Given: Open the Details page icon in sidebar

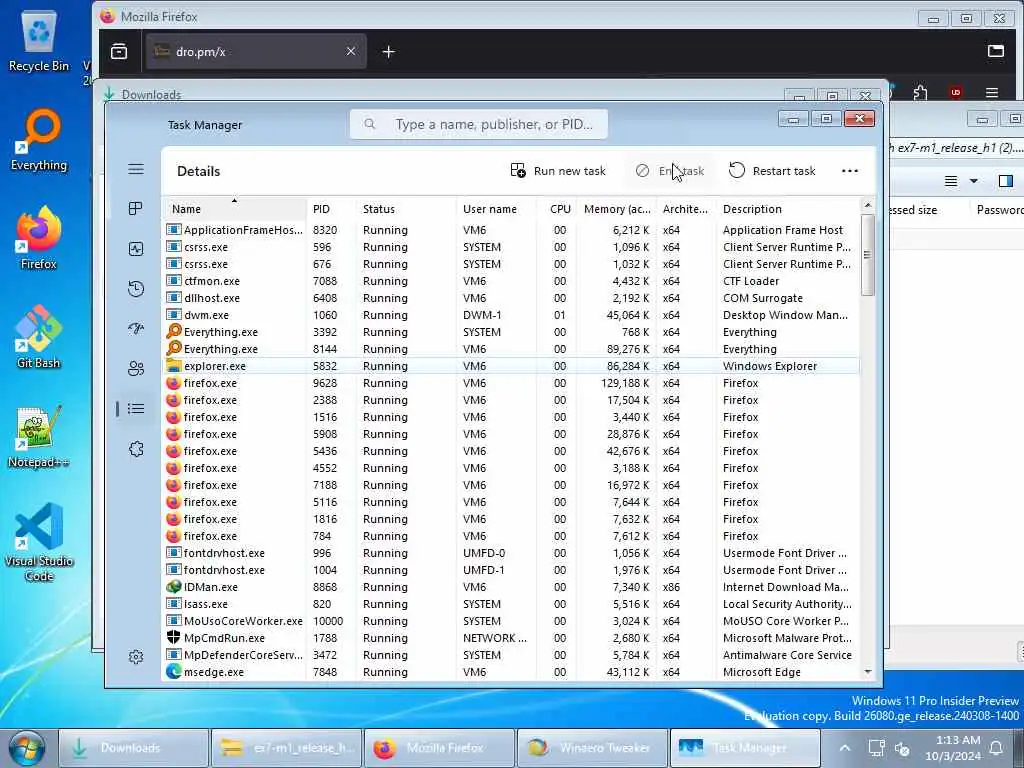Looking at the screenshot, I should pos(136,409).
